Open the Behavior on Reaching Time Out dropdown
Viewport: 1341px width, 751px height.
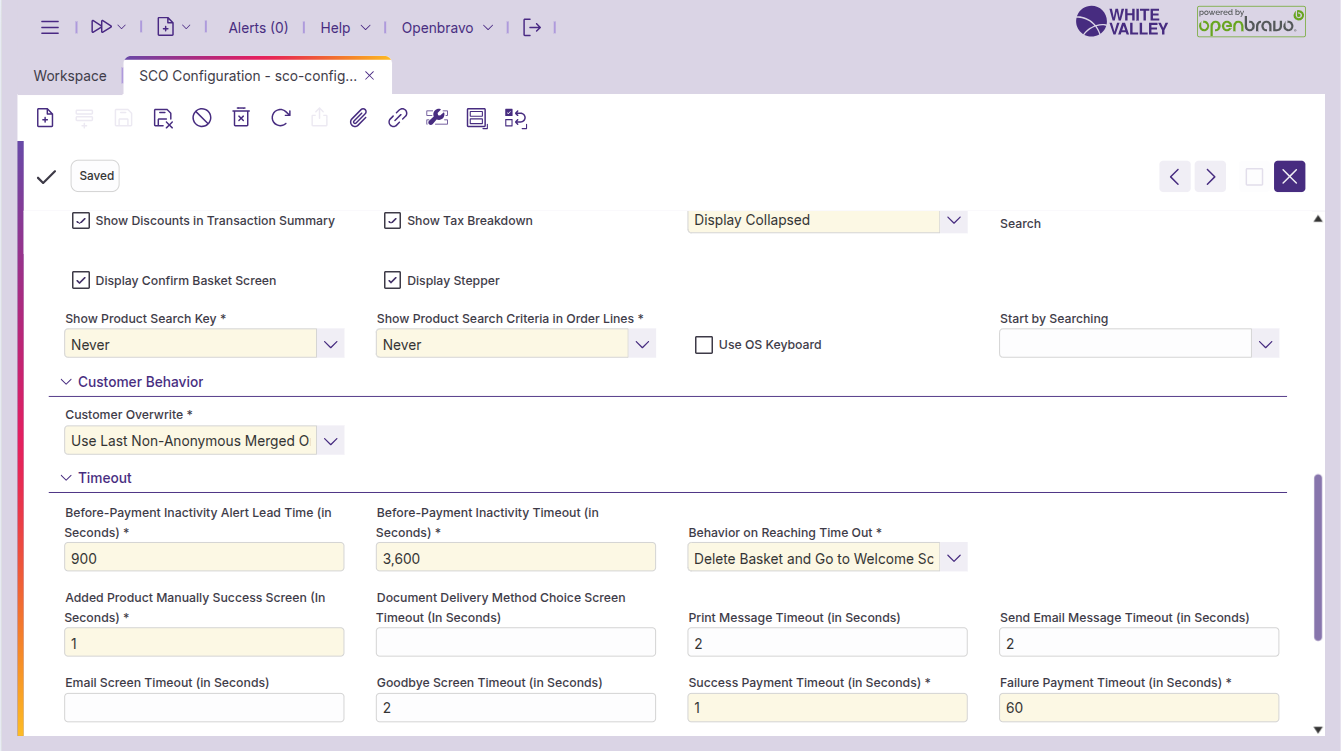[x=953, y=557]
